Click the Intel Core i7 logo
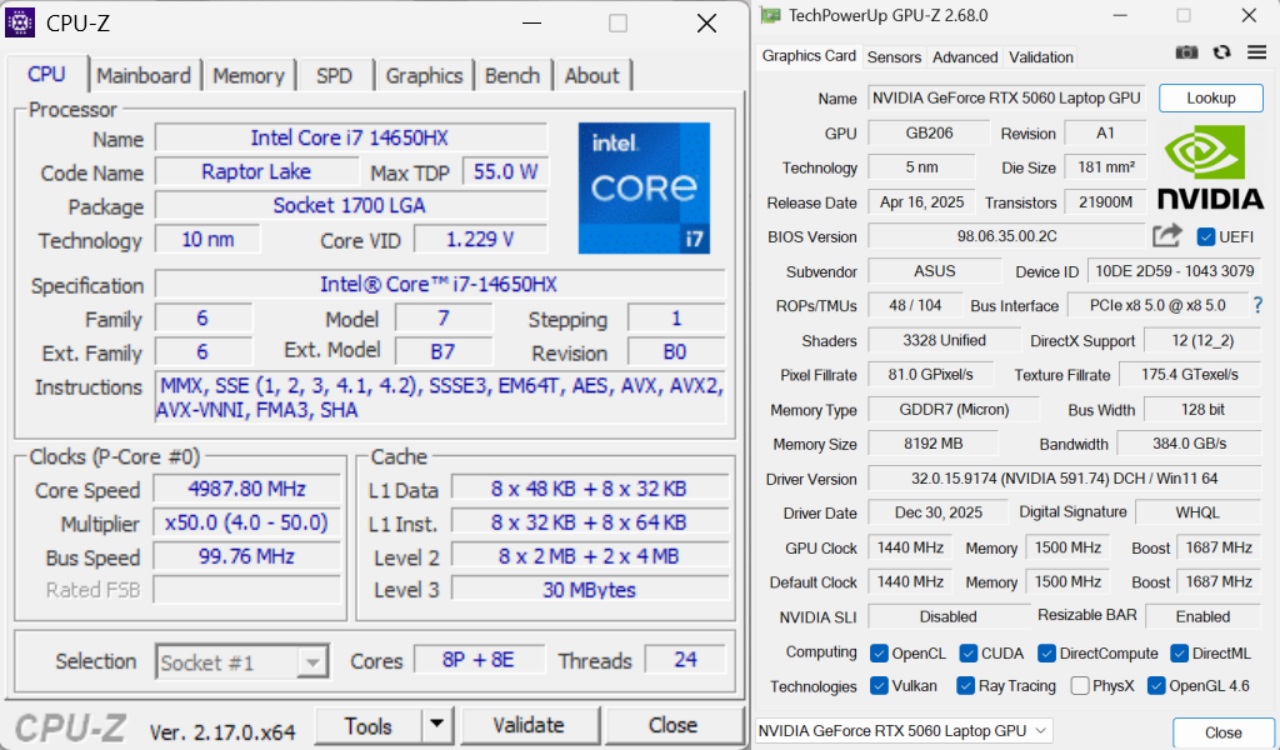This screenshot has width=1280, height=750. pyautogui.click(x=643, y=188)
